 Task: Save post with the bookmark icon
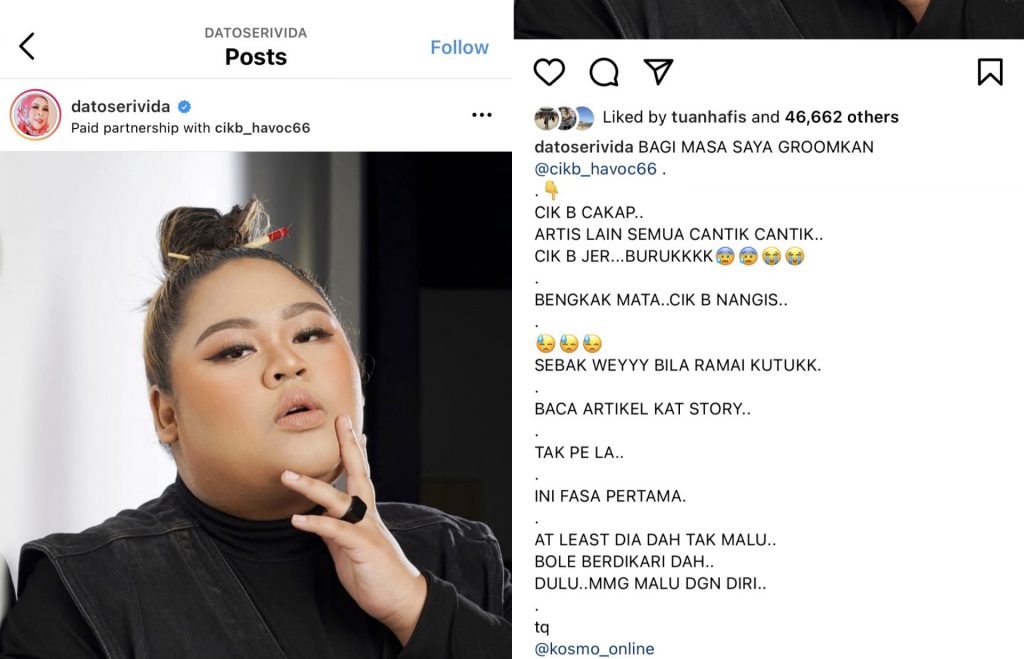[x=990, y=72]
